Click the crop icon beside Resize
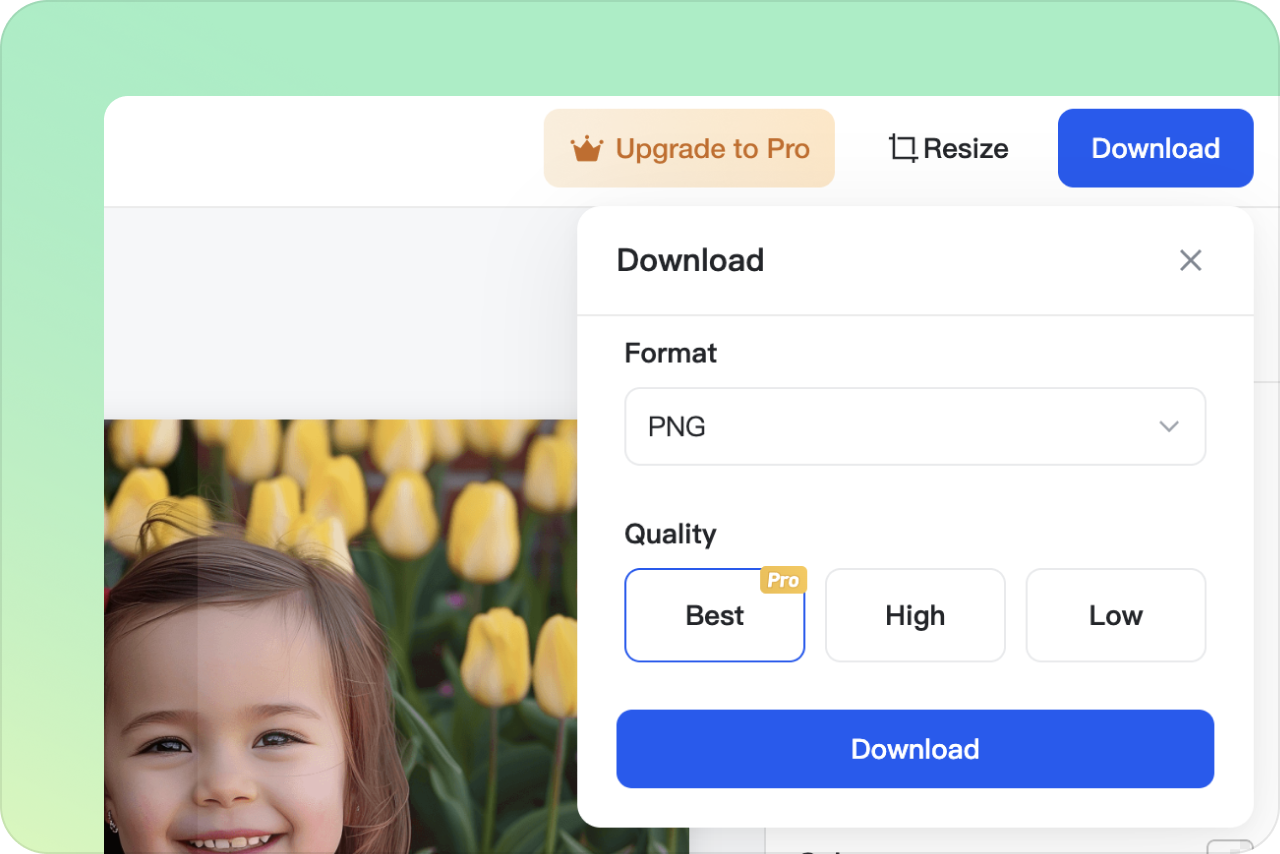 (x=903, y=149)
